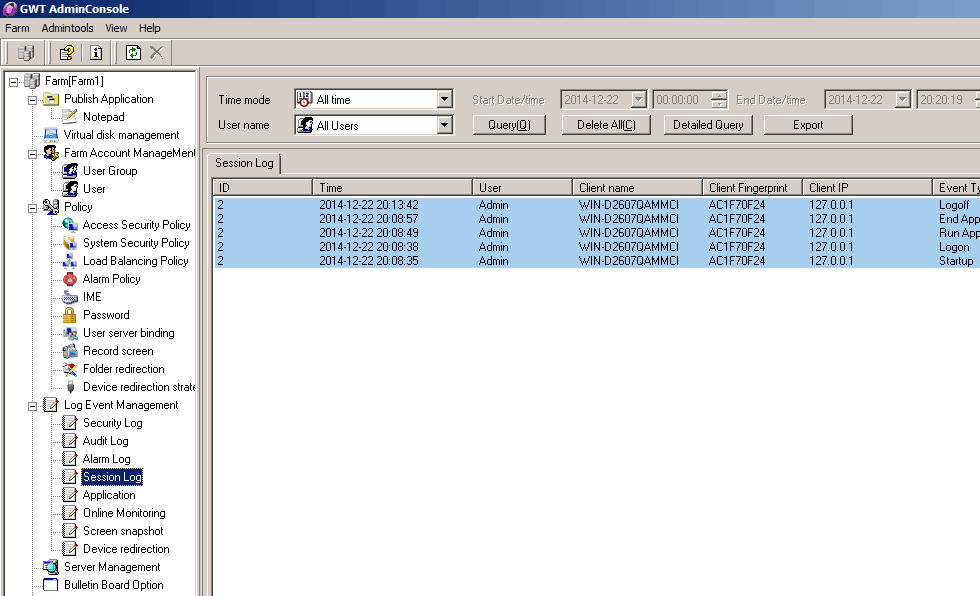Select Audit Log in the tree
Image resolution: width=980 pixels, height=596 pixels.
click(105, 441)
